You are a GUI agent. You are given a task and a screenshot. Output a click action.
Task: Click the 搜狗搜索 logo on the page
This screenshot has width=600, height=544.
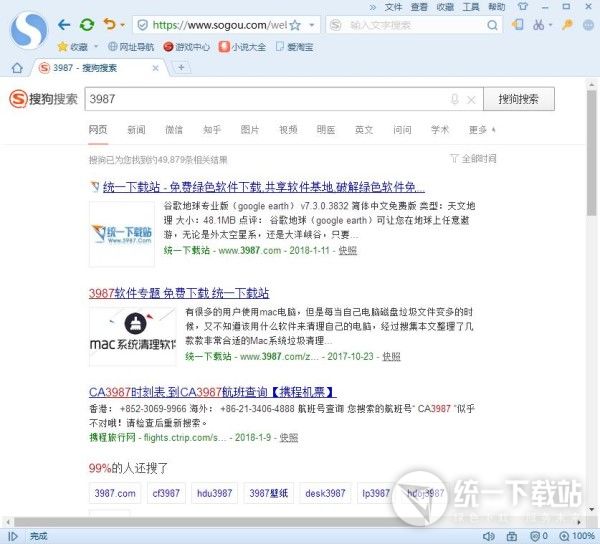pyautogui.click(x=43, y=99)
